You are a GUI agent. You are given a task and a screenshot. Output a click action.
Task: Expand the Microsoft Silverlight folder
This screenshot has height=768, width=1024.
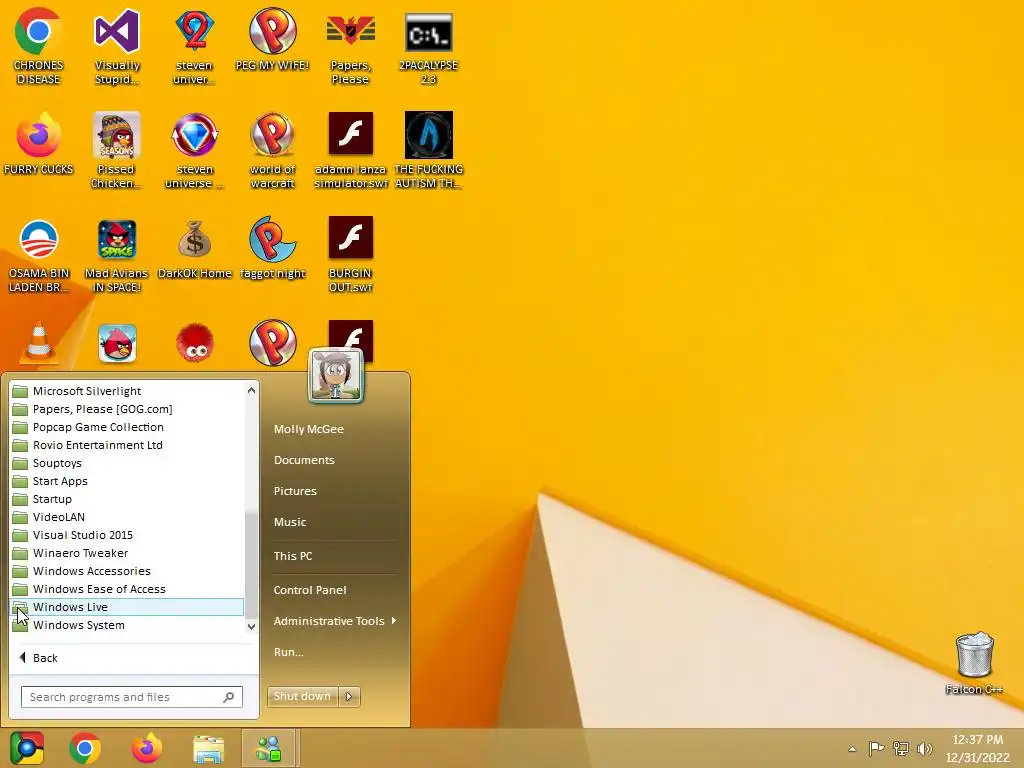click(x=127, y=391)
